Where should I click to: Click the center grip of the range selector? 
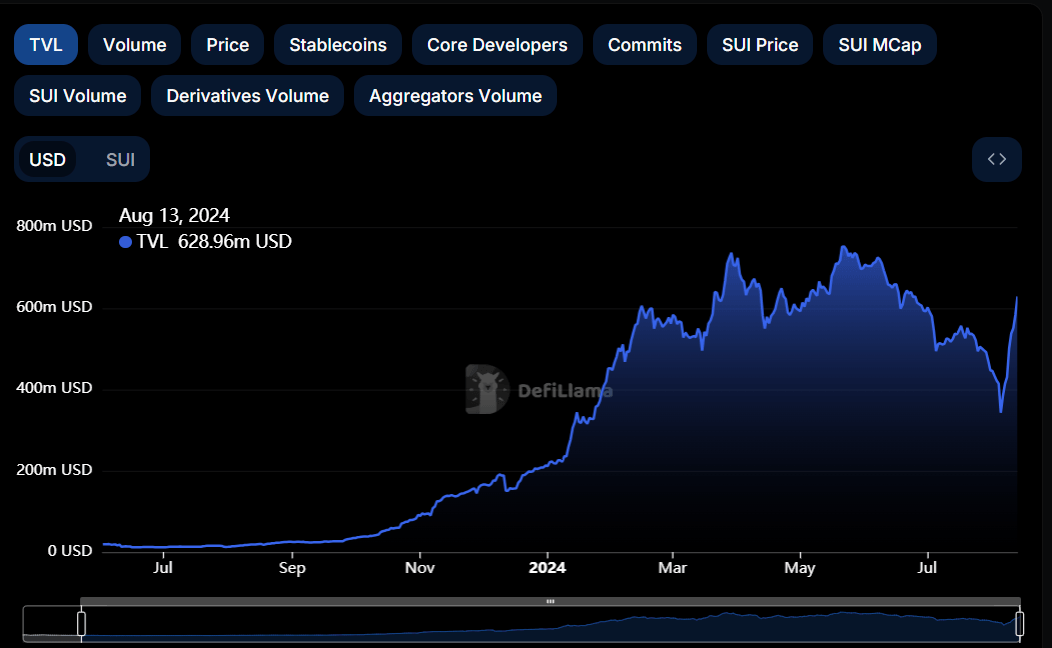click(551, 601)
